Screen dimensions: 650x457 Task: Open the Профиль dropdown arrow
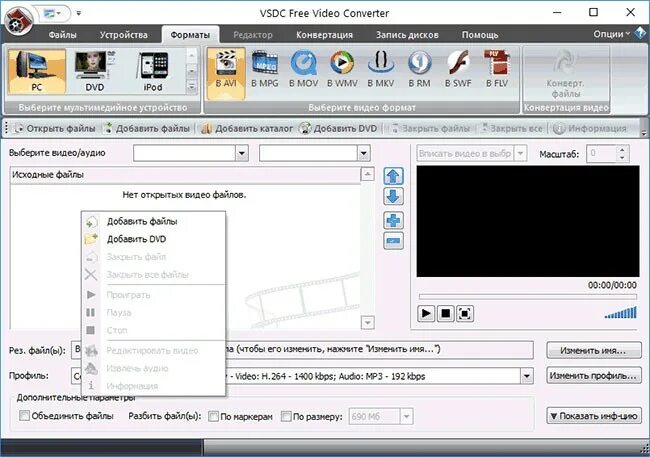526,377
